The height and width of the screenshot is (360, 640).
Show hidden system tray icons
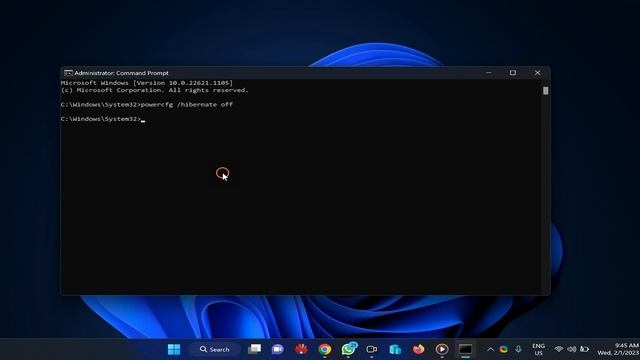(x=490, y=349)
